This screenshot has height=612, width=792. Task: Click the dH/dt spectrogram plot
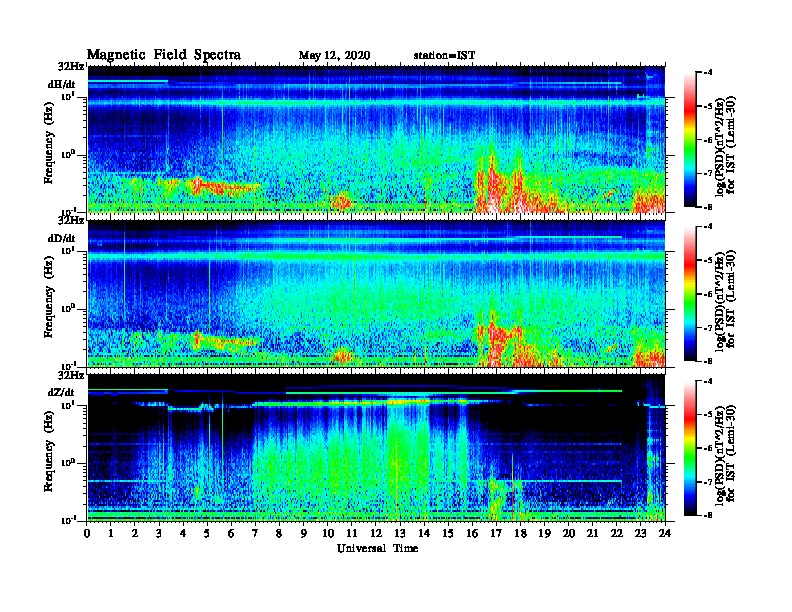click(x=376, y=139)
